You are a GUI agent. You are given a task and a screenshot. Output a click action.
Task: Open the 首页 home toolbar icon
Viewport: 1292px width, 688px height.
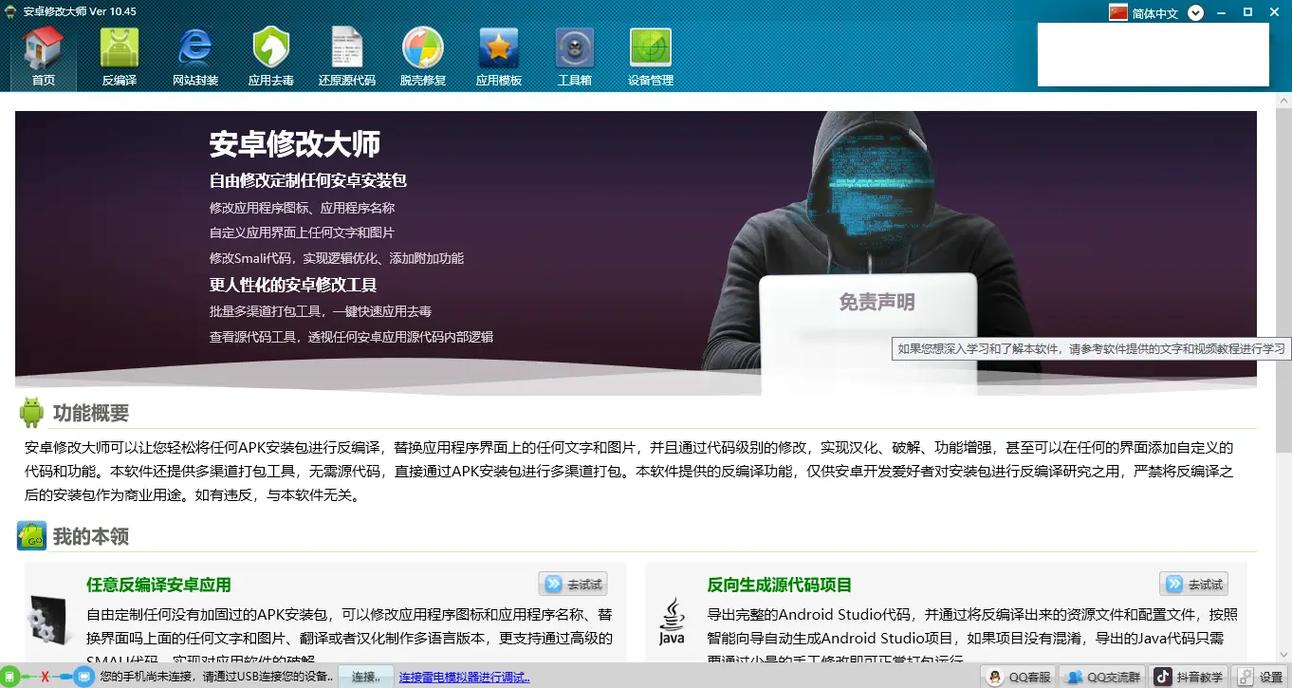[x=43, y=57]
